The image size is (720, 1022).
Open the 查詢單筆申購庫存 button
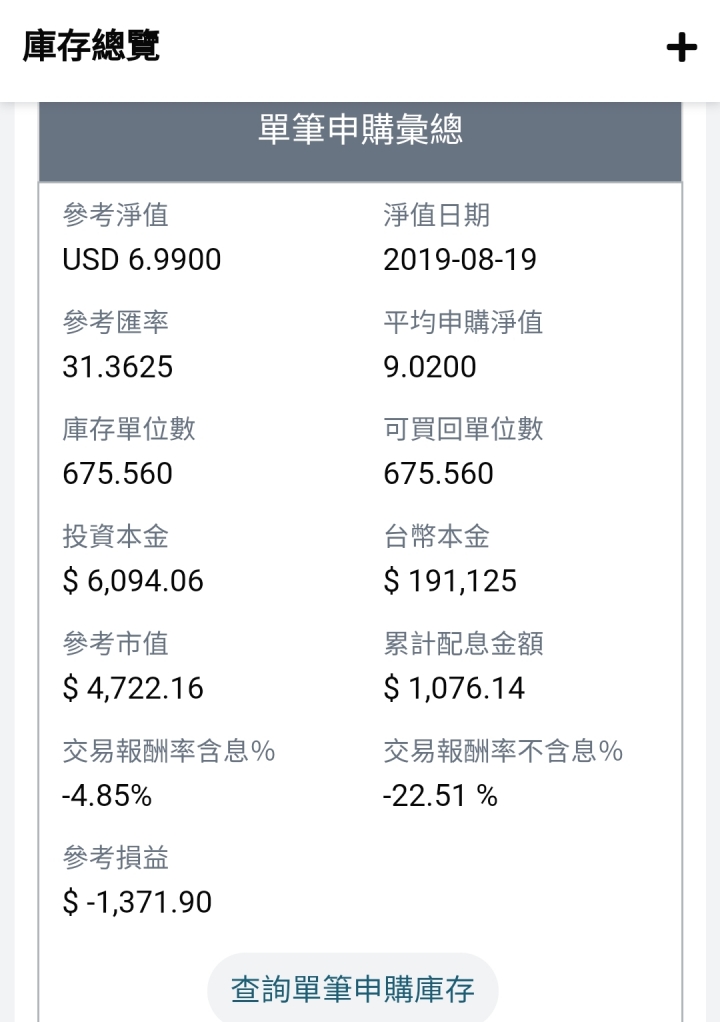353,989
